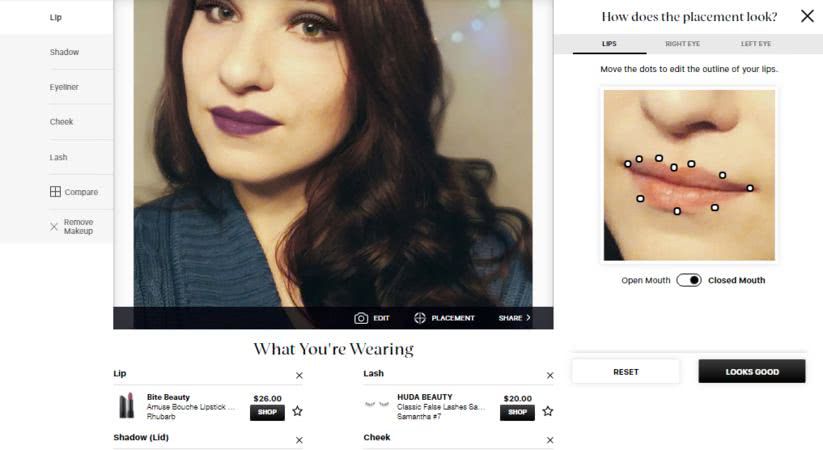Click the Looks Good button
This screenshot has height=450, width=823.
tap(752, 371)
